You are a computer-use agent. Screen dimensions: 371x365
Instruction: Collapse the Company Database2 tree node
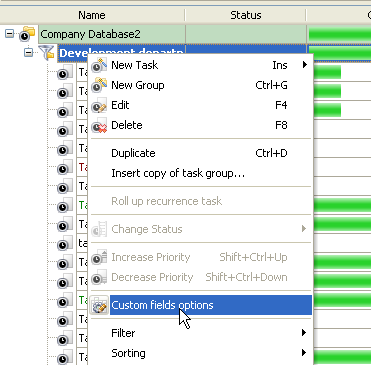pyautogui.click(x=10, y=34)
